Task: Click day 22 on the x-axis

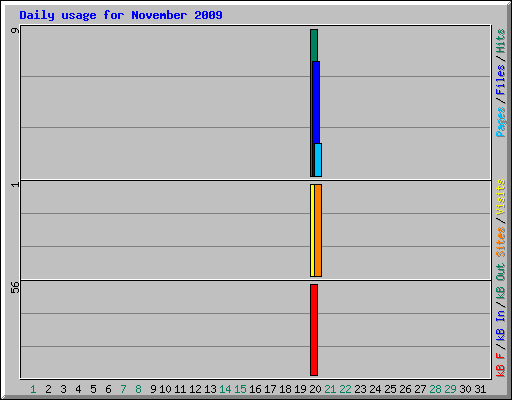Action: (345, 389)
